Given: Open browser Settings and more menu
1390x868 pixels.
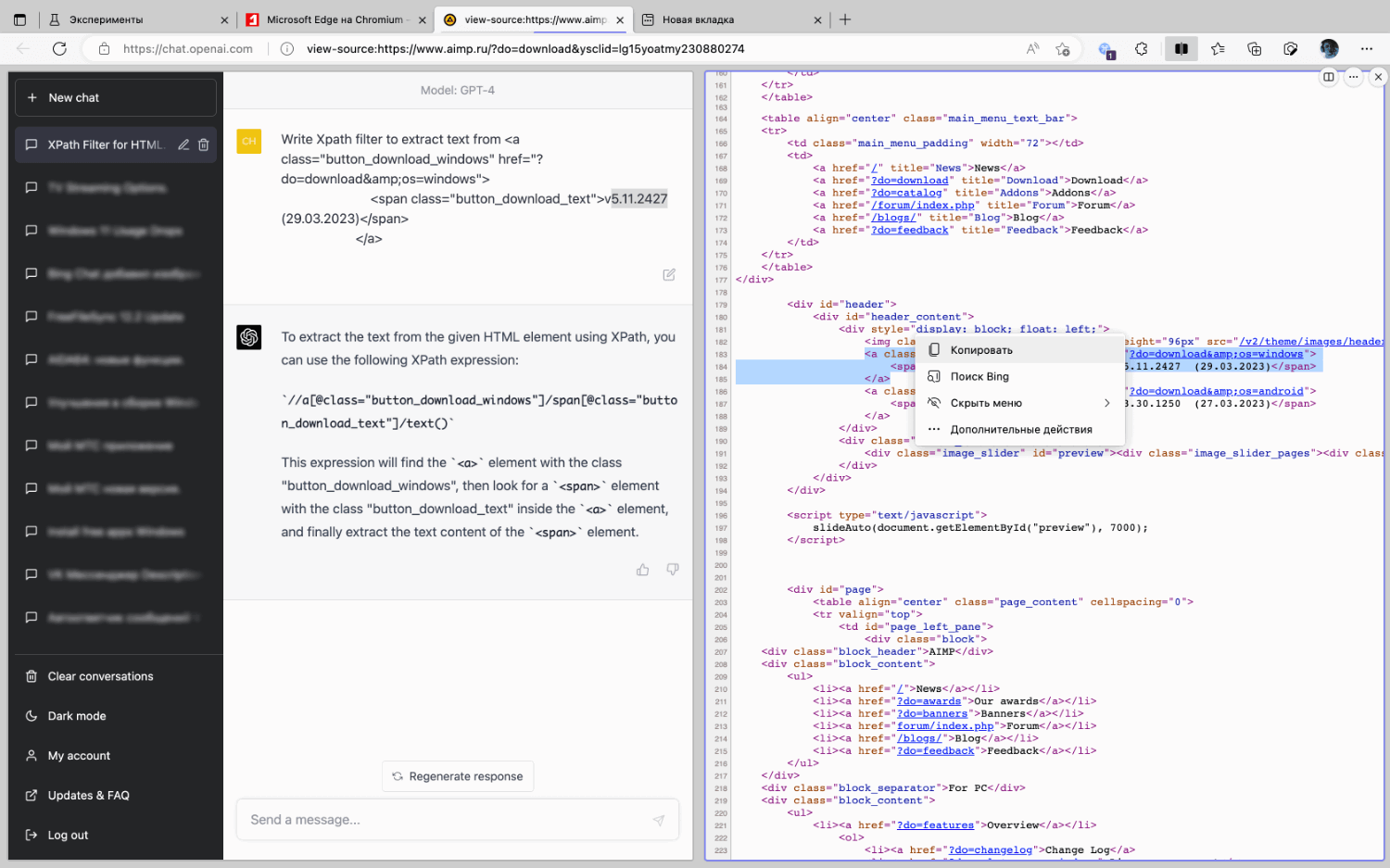Looking at the screenshot, I should point(1366,49).
